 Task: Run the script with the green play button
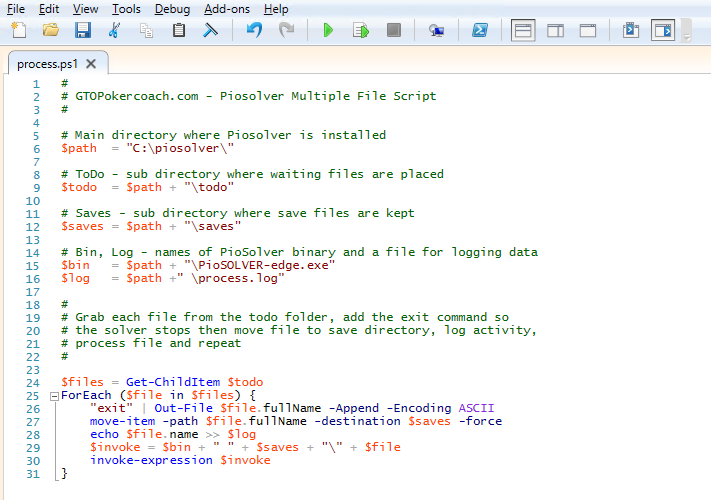pos(328,31)
